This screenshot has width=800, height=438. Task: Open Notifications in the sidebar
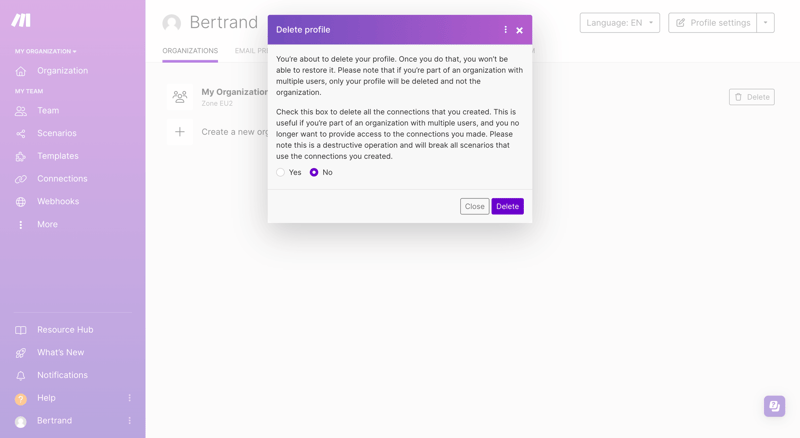(x=62, y=375)
